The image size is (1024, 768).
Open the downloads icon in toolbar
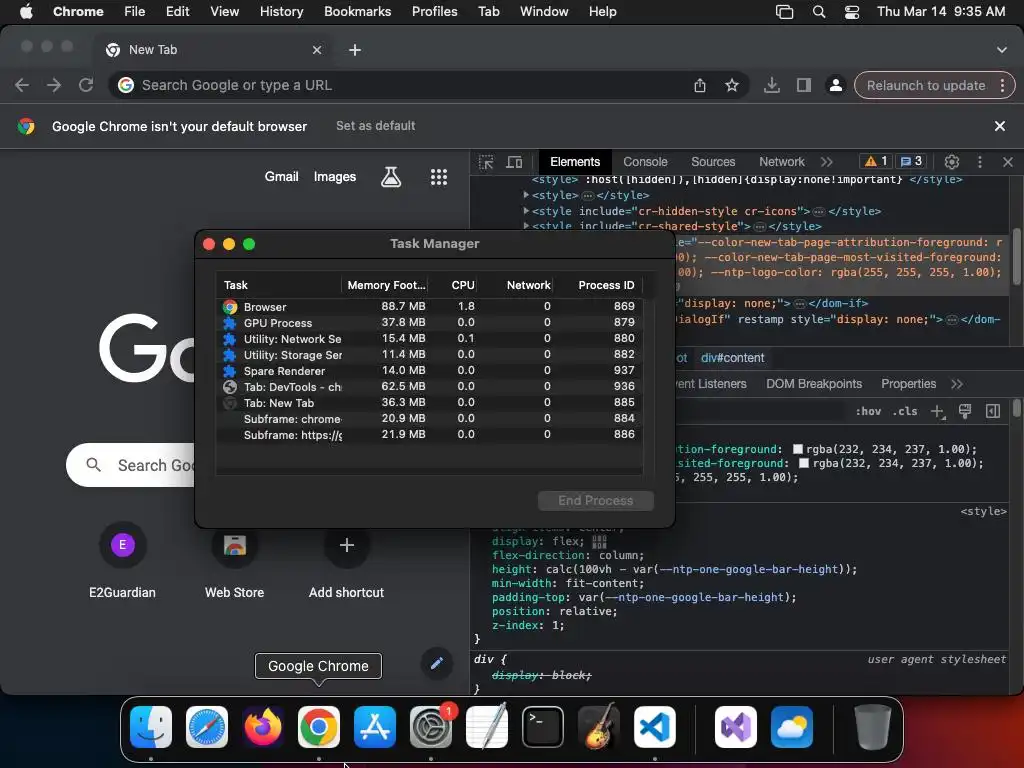pos(771,86)
